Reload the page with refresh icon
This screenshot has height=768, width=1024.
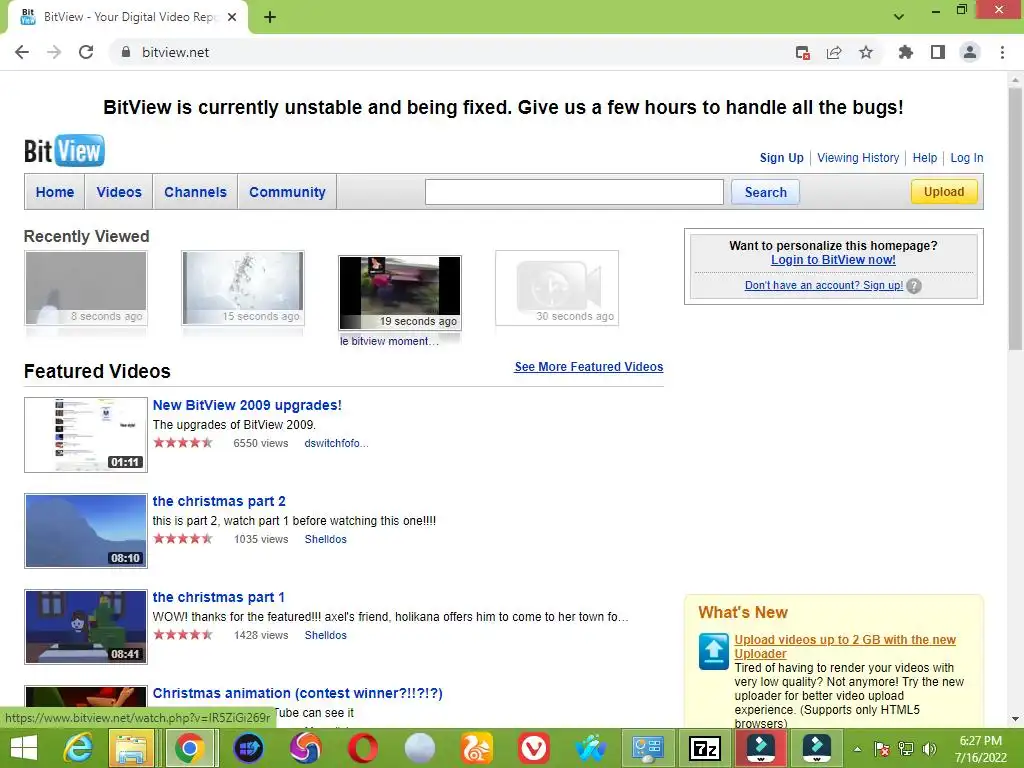coord(86,52)
